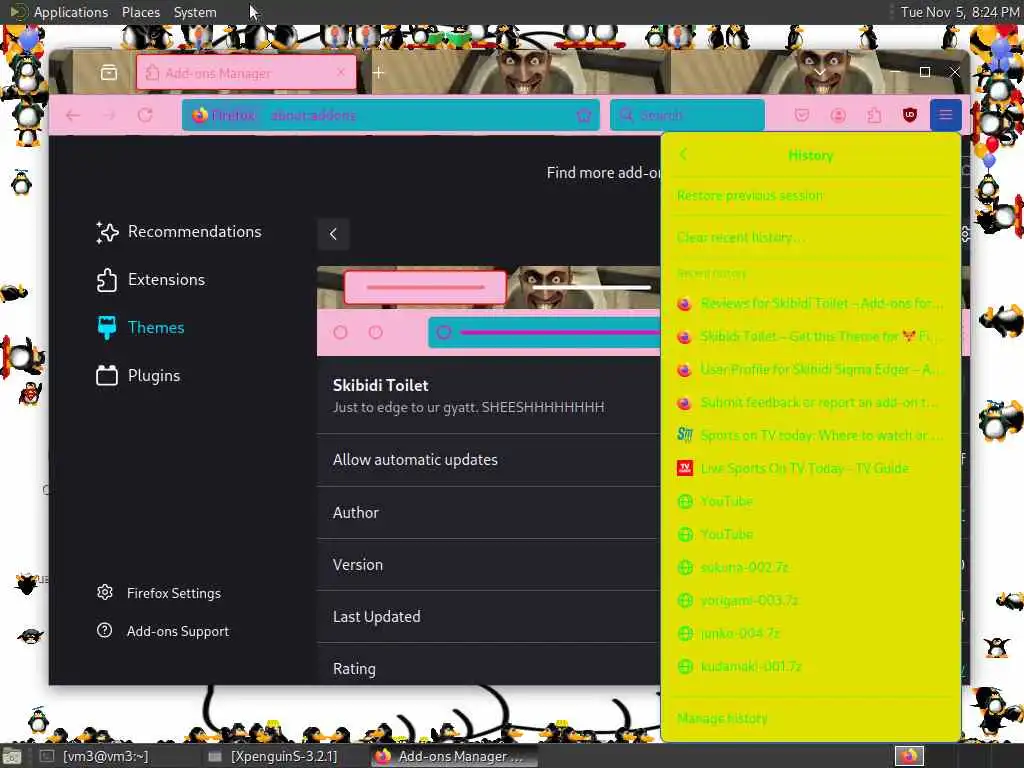Open the yorigami-003.7z history entry
Viewport: 1024px width, 768px height.
pyautogui.click(x=810, y=600)
